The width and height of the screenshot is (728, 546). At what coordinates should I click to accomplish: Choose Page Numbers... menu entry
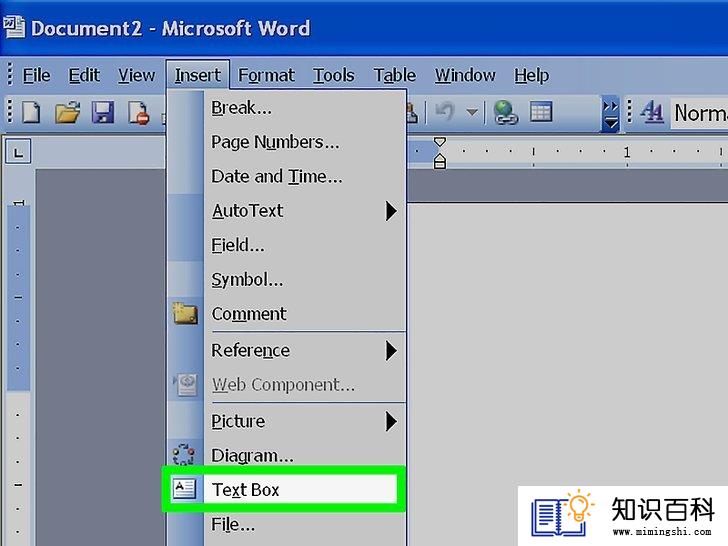[x=286, y=142]
